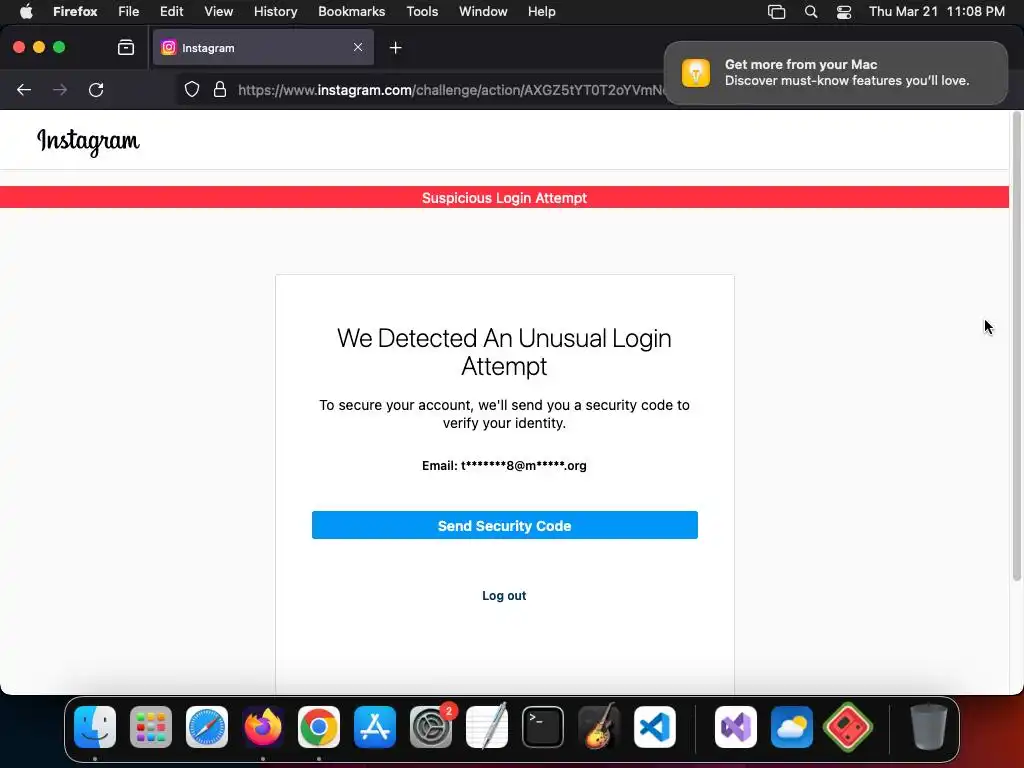Open the Window menu

(x=483, y=12)
